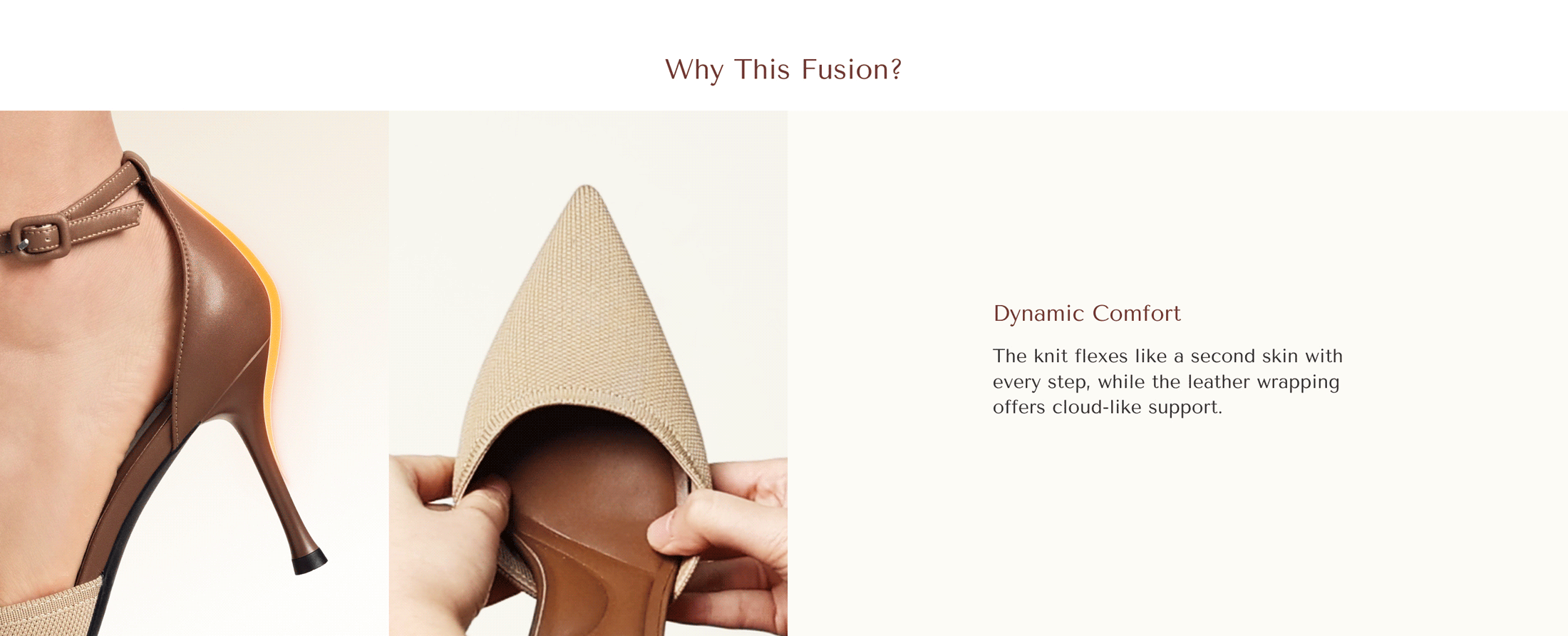Click the "Why This Fusion?" heading
The height and width of the screenshot is (636, 1568).
783,70
